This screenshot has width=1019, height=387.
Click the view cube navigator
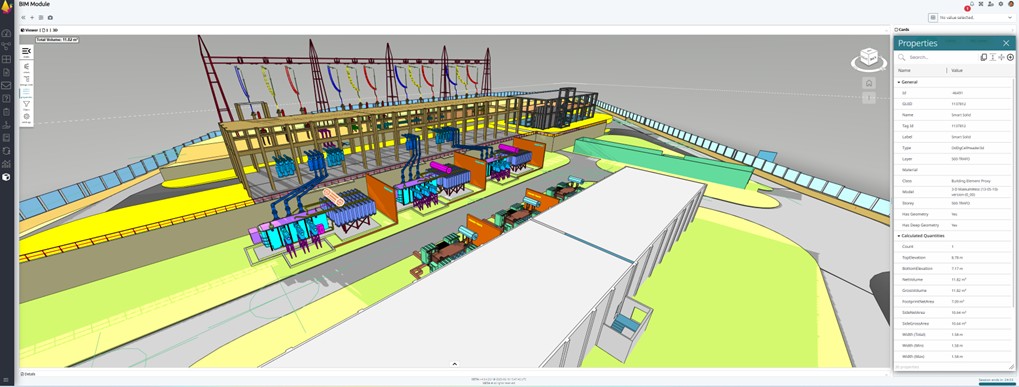click(x=869, y=60)
